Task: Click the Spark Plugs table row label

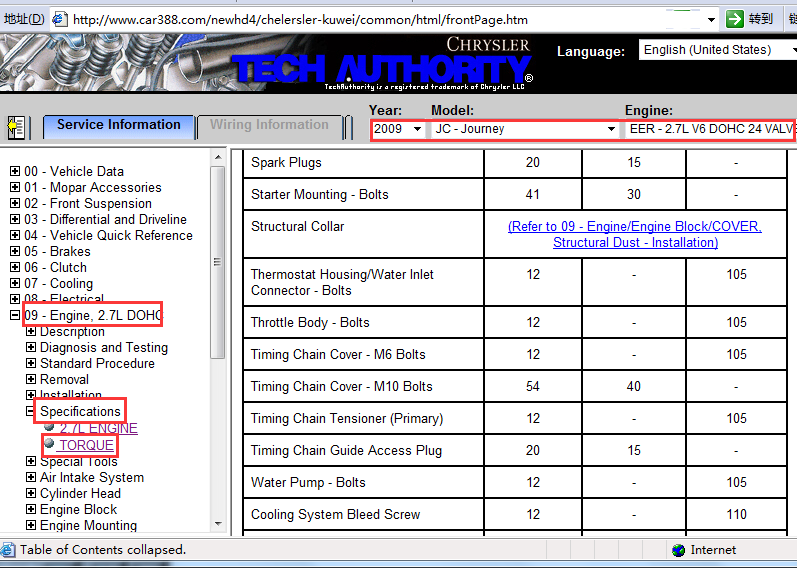Action: (286, 163)
